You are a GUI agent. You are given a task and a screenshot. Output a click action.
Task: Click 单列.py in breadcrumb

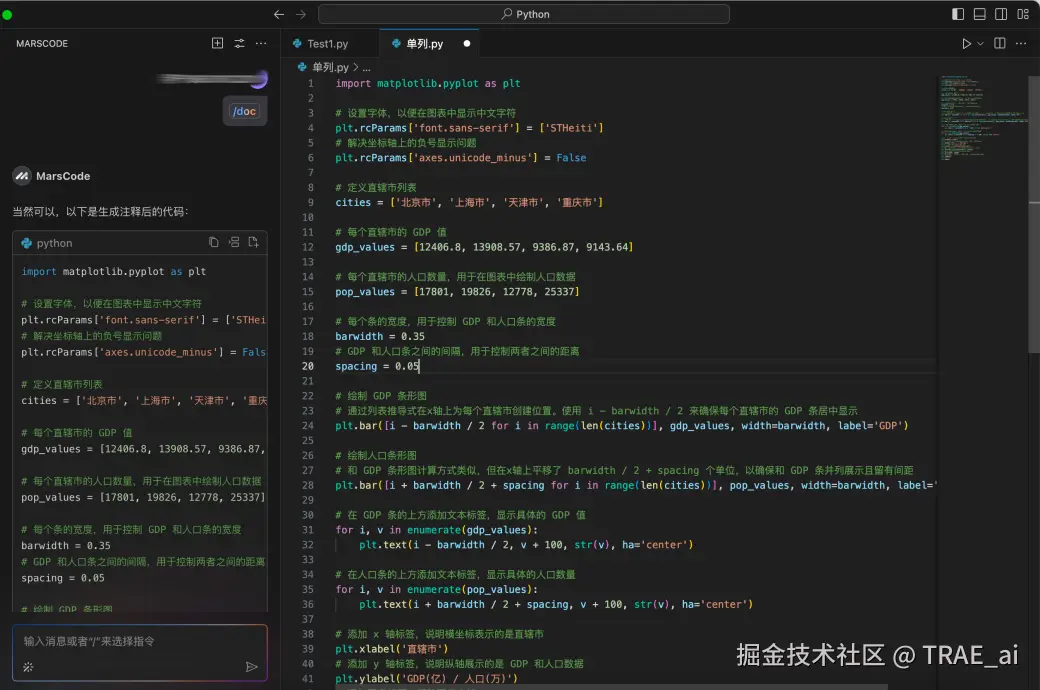coord(330,67)
